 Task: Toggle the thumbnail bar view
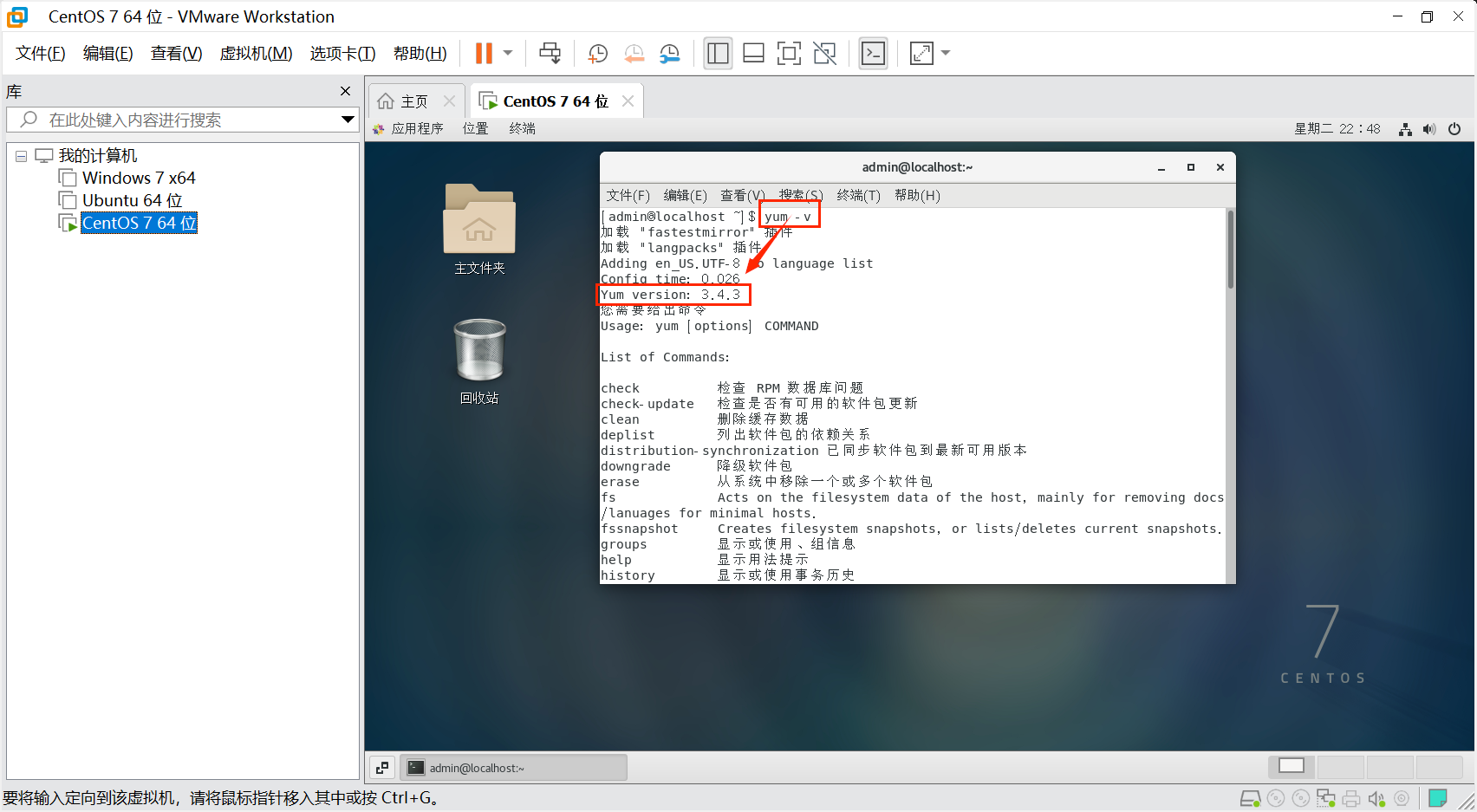tap(753, 54)
